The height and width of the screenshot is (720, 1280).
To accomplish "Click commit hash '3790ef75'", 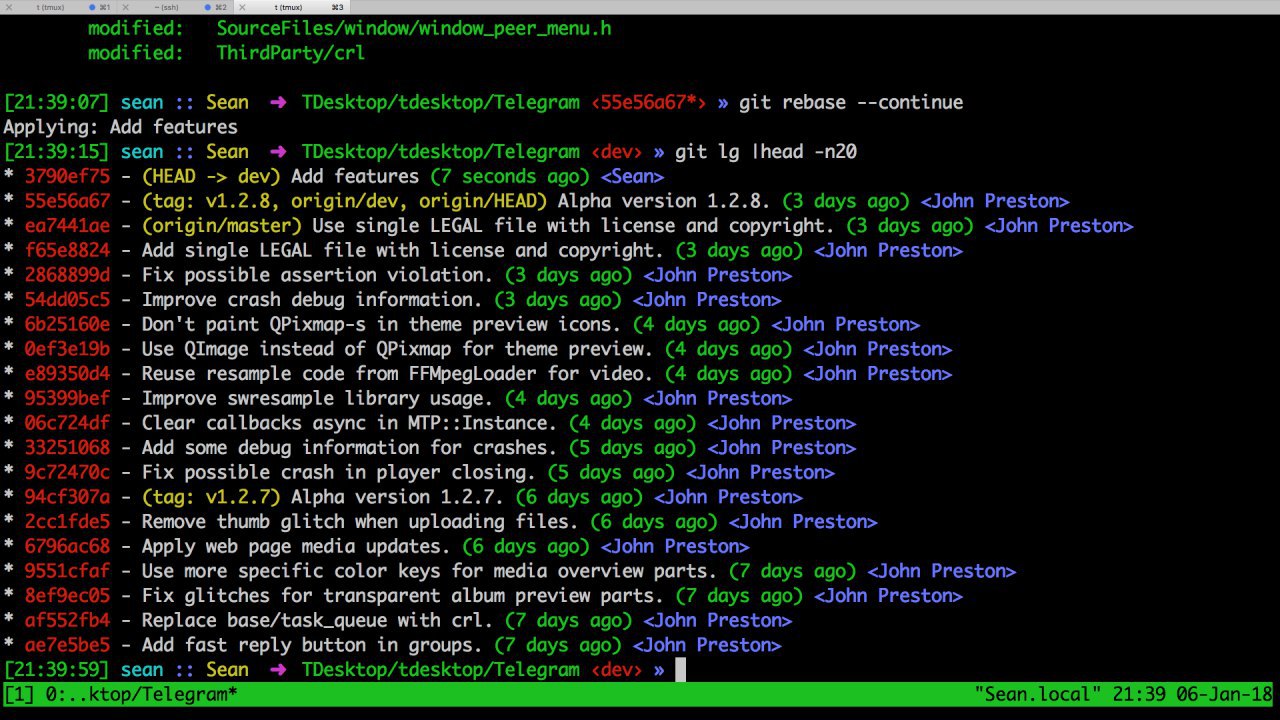I will click(x=67, y=176).
